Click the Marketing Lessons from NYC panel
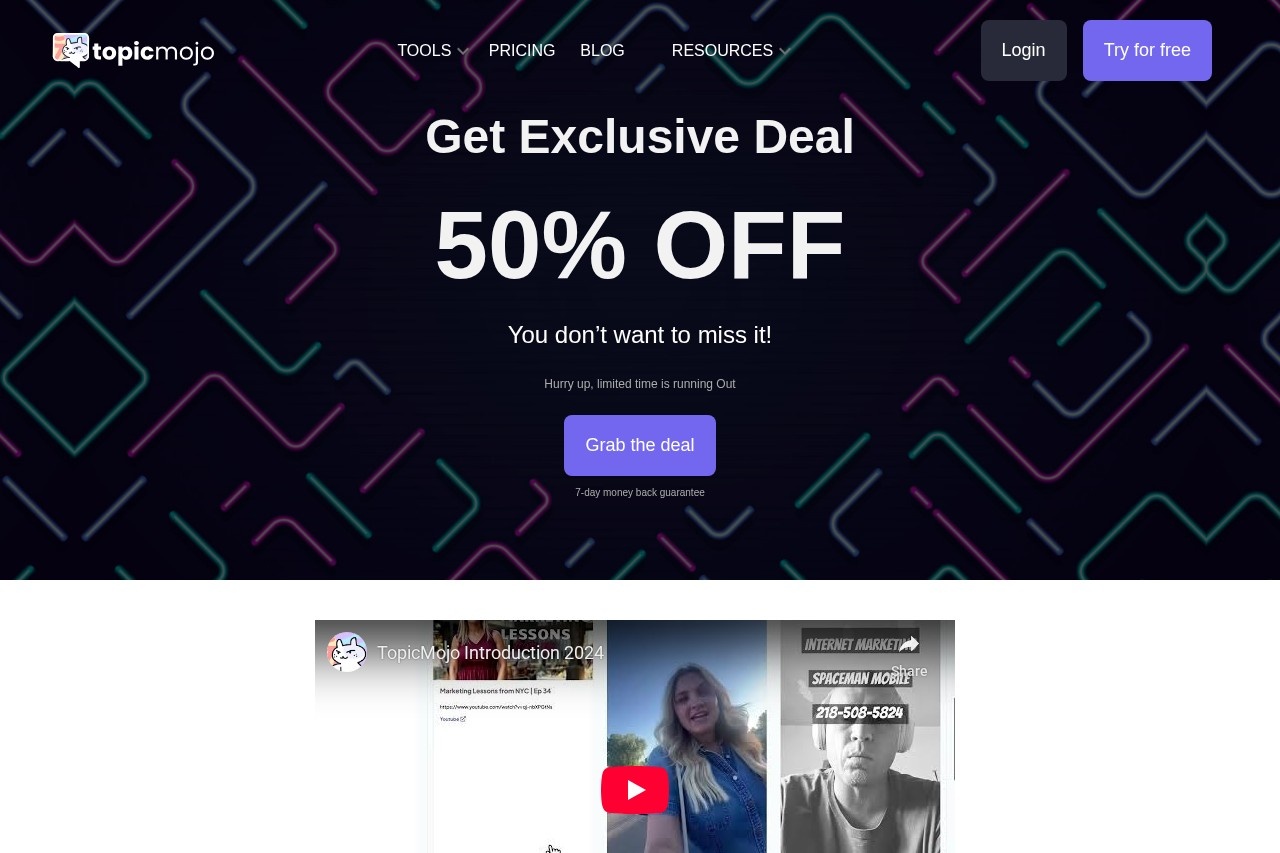Screen dimensions: 1280x853 (x=513, y=736)
